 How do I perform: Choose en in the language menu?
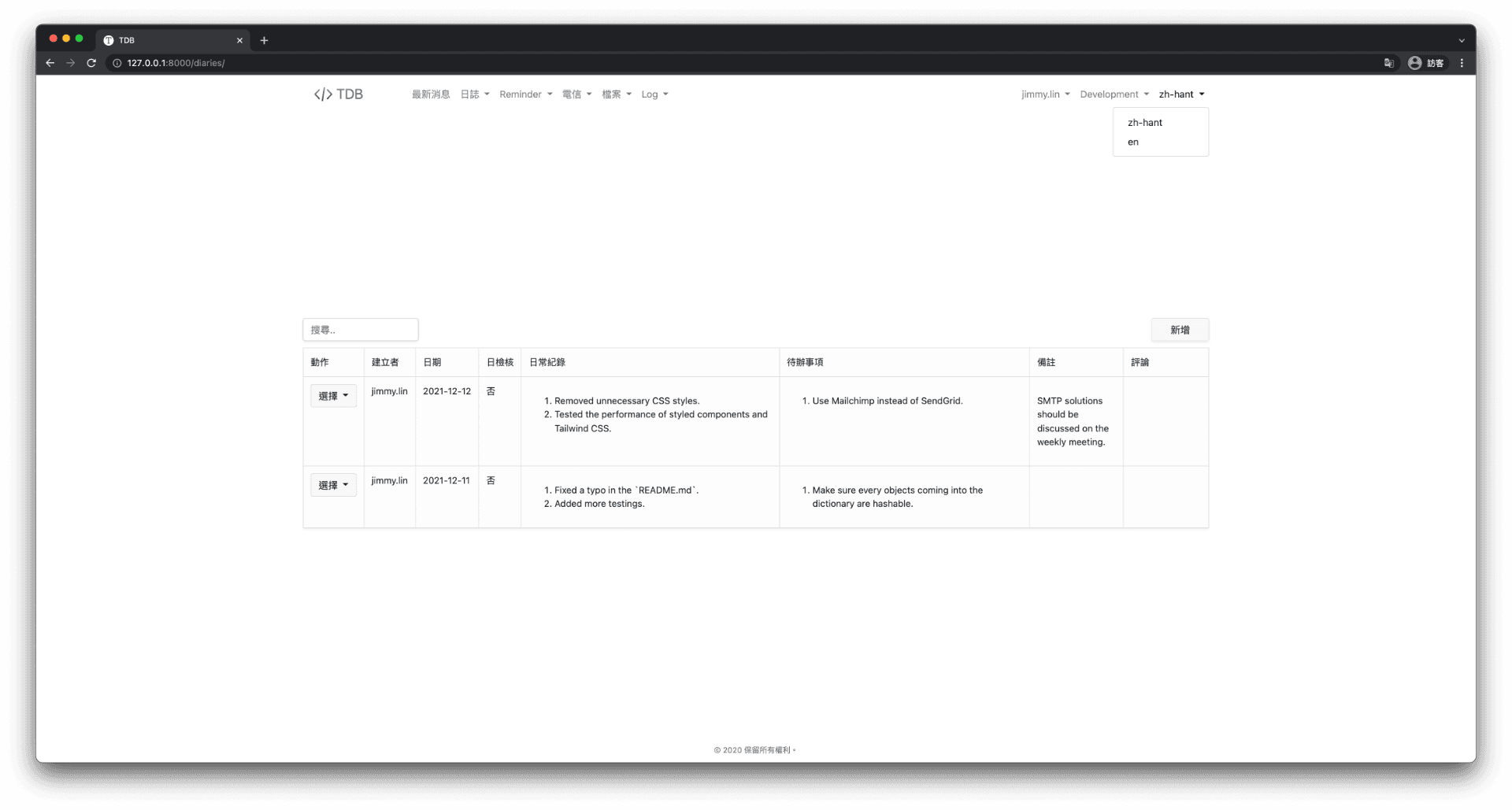point(1161,142)
